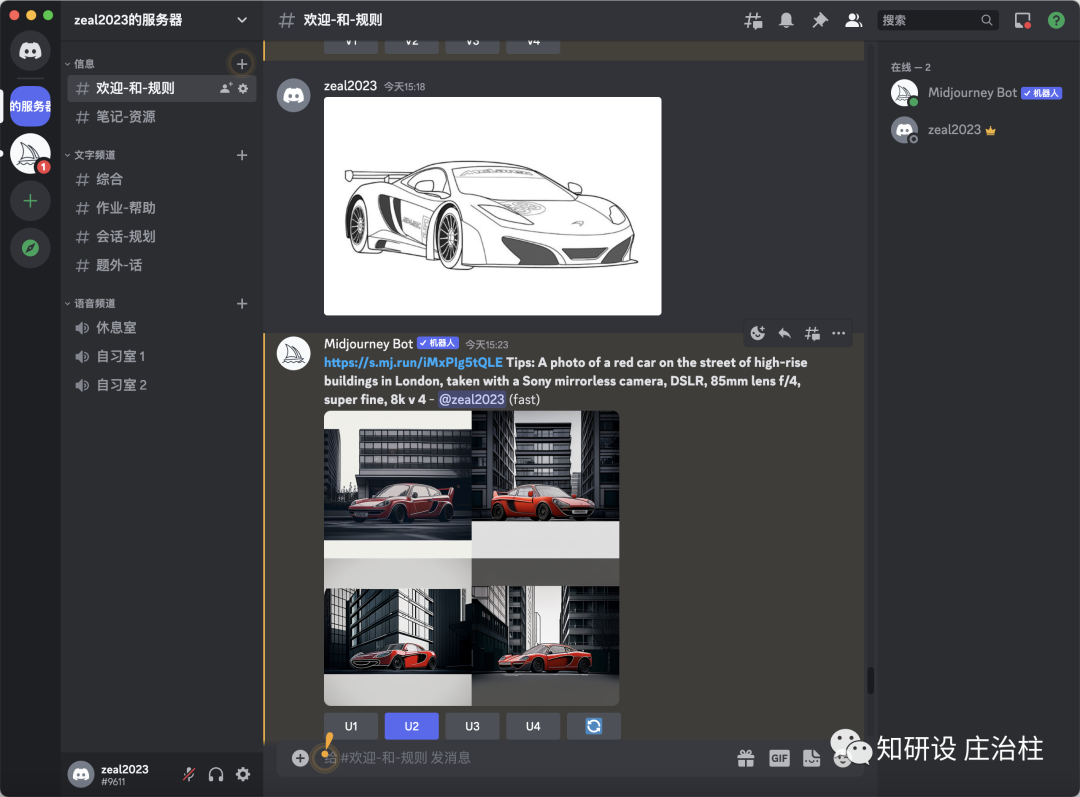Create channel in 信息 category plus icon
Viewport: 1080px width, 797px height.
pyautogui.click(x=242, y=64)
